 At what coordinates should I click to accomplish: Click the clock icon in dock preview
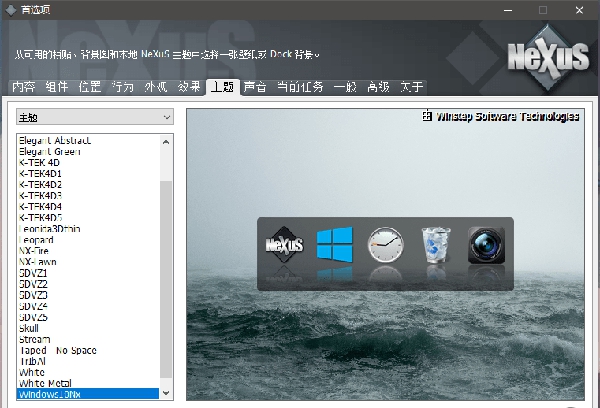pyautogui.click(x=385, y=245)
